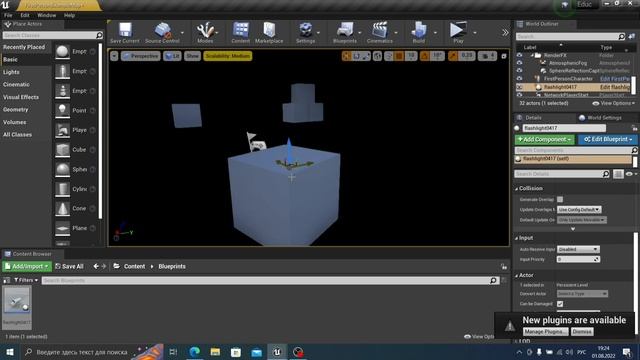Open Auto Receive Input dropdown
Screen dimensions: 640x360
(578, 249)
